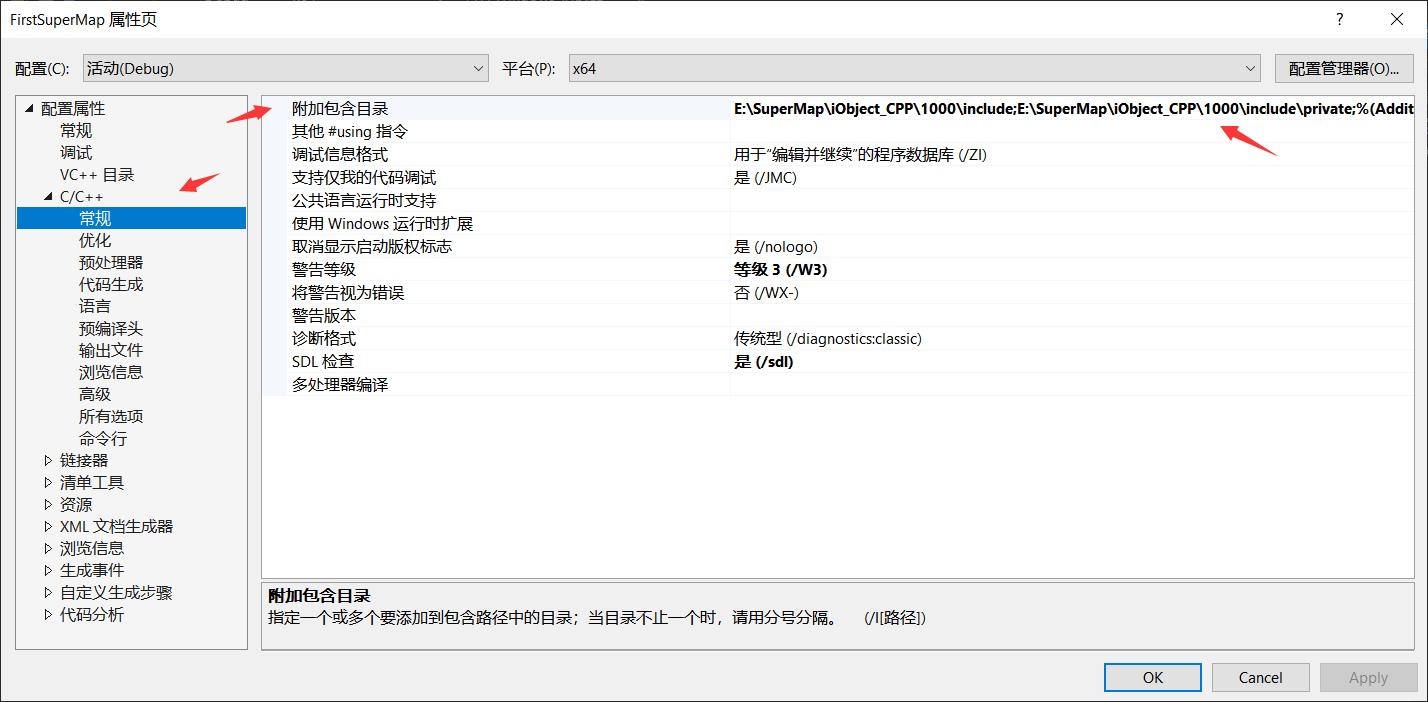The height and width of the screenshot is (702, 1428).
Task: Select the 命令行 settings page
Action: [x=102, y=437]
